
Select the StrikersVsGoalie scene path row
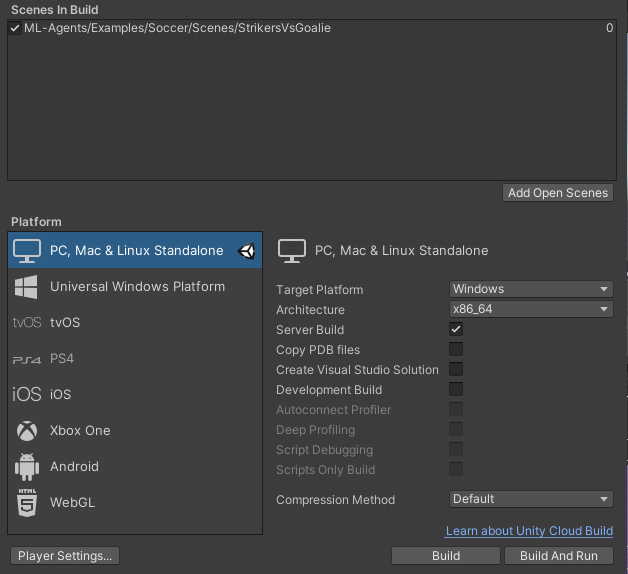(x=312, y=28)
